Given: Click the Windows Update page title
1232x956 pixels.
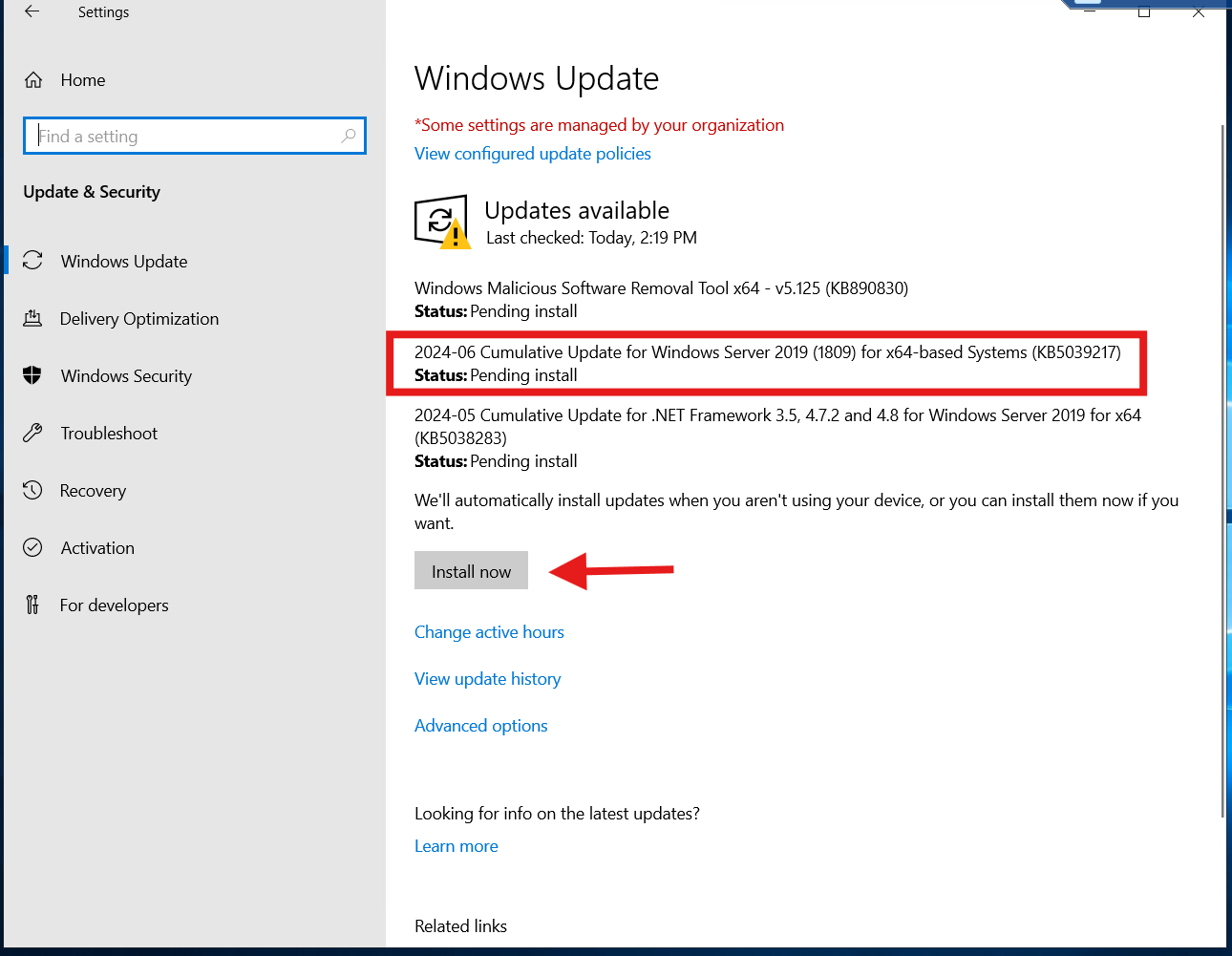Looking at the screenshot, I should point(537,78).
